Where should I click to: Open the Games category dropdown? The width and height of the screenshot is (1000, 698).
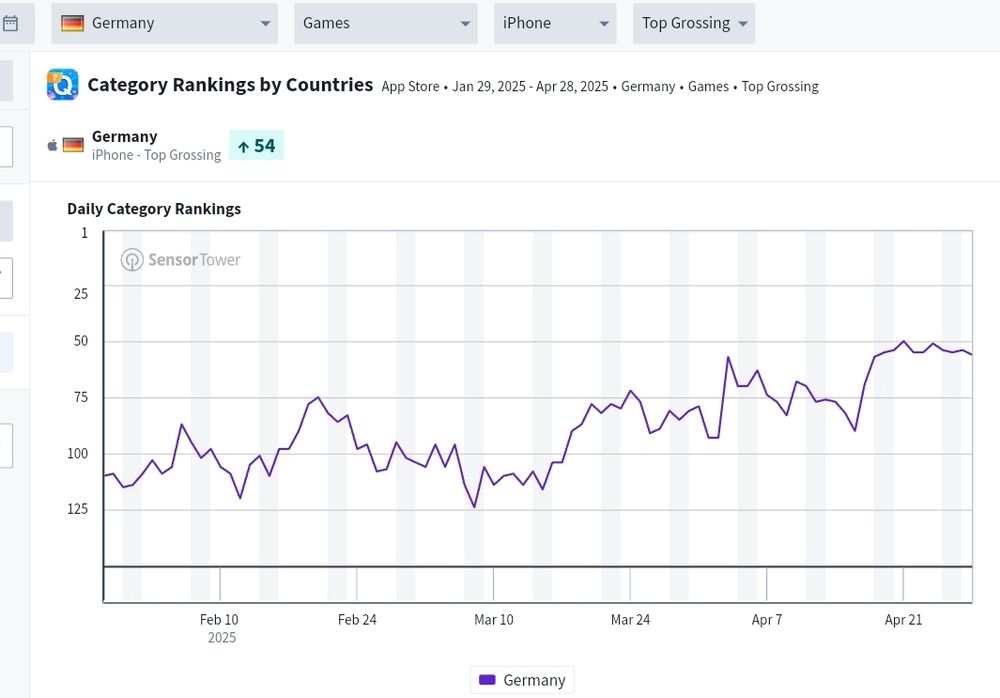[386, 24]
